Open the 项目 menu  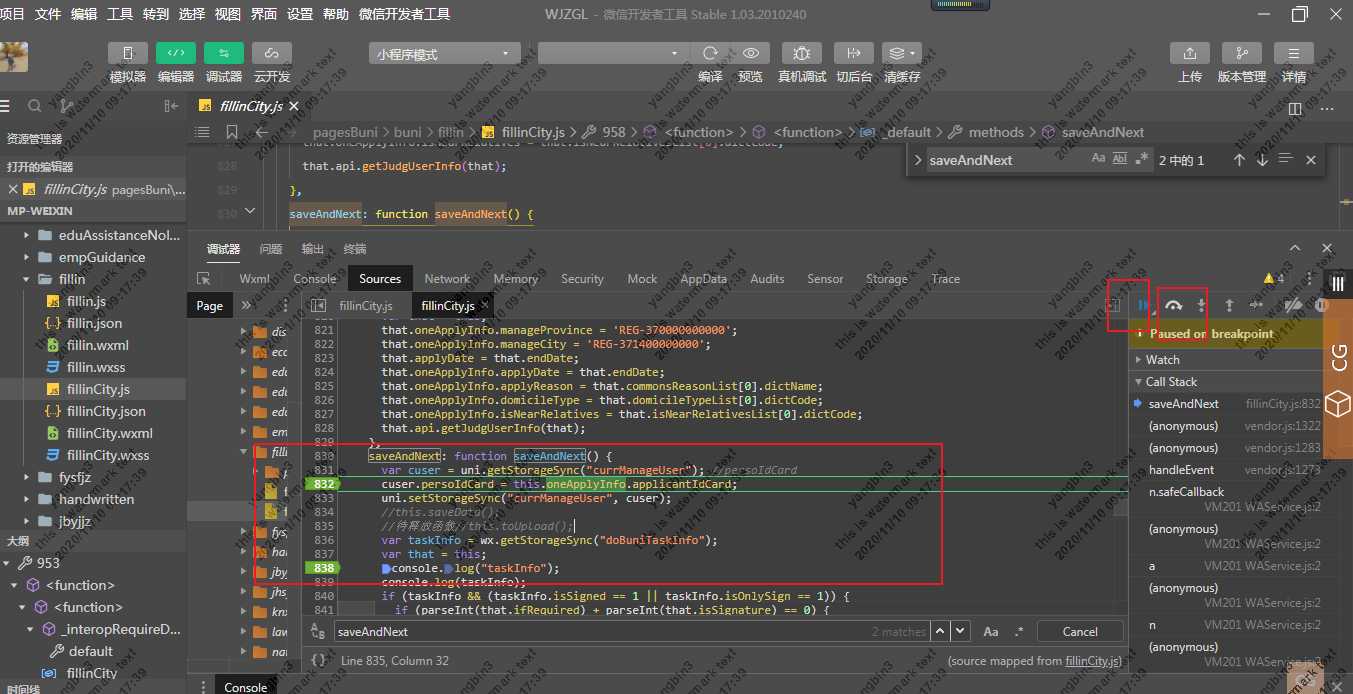(x=13, y=14)
